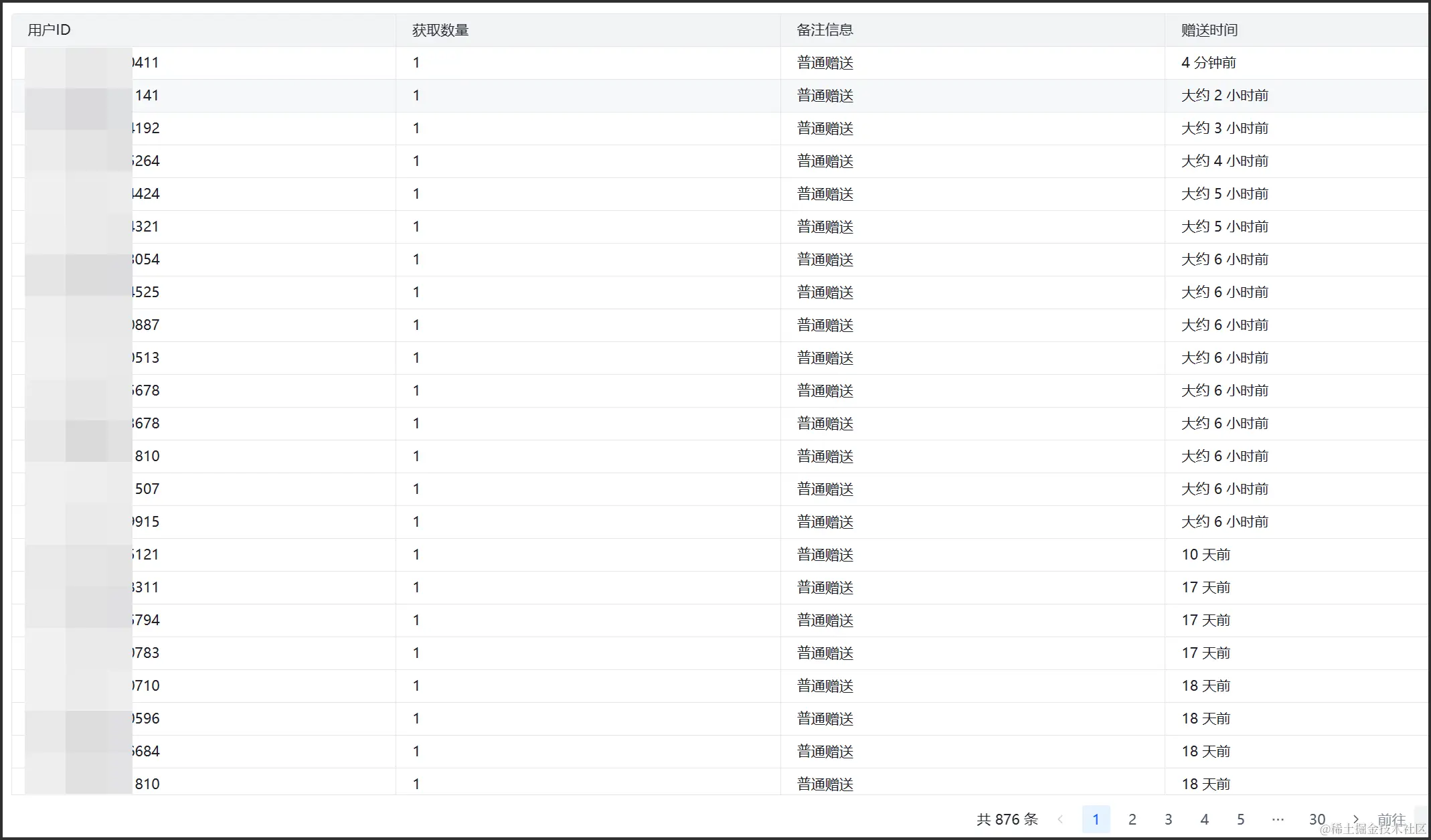This screenshot has height=840, width=1431.
Task: Click the user ID ending 5264
Action: pos(145,161)
